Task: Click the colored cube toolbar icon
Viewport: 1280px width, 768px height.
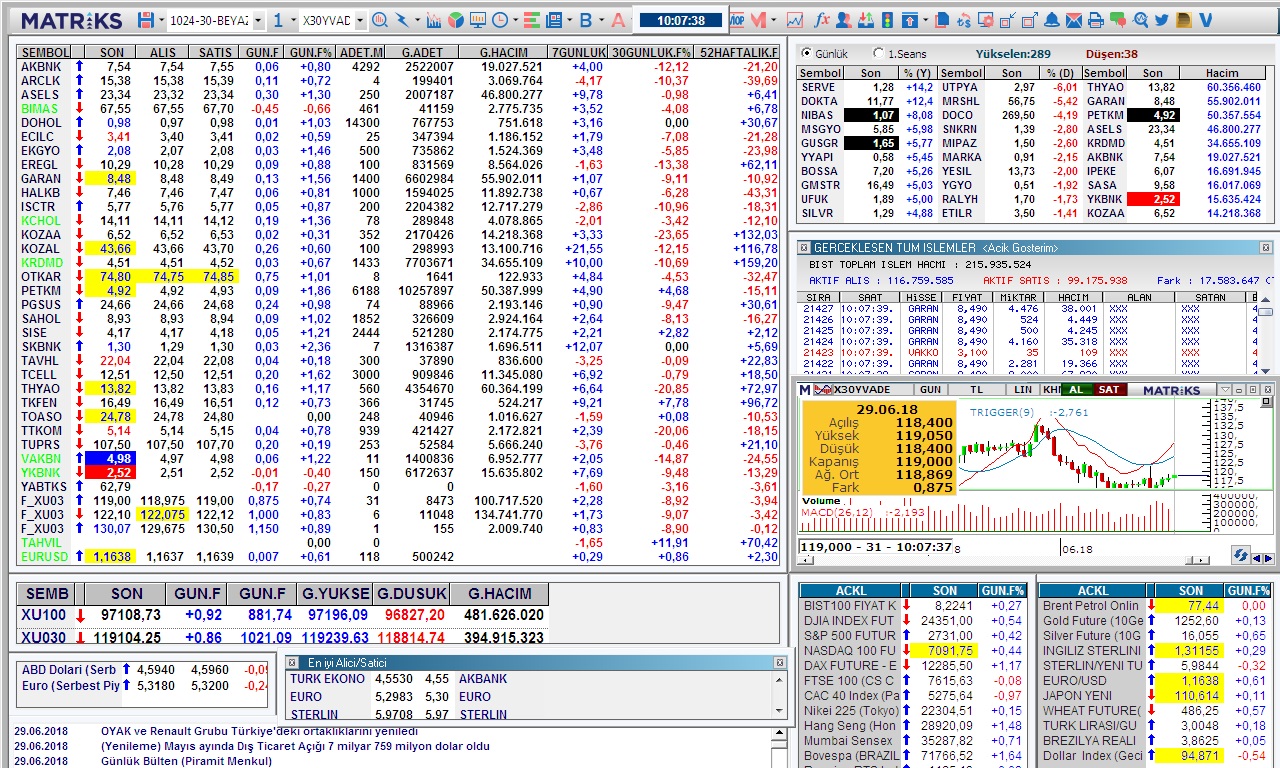Action: coord(456,20)
